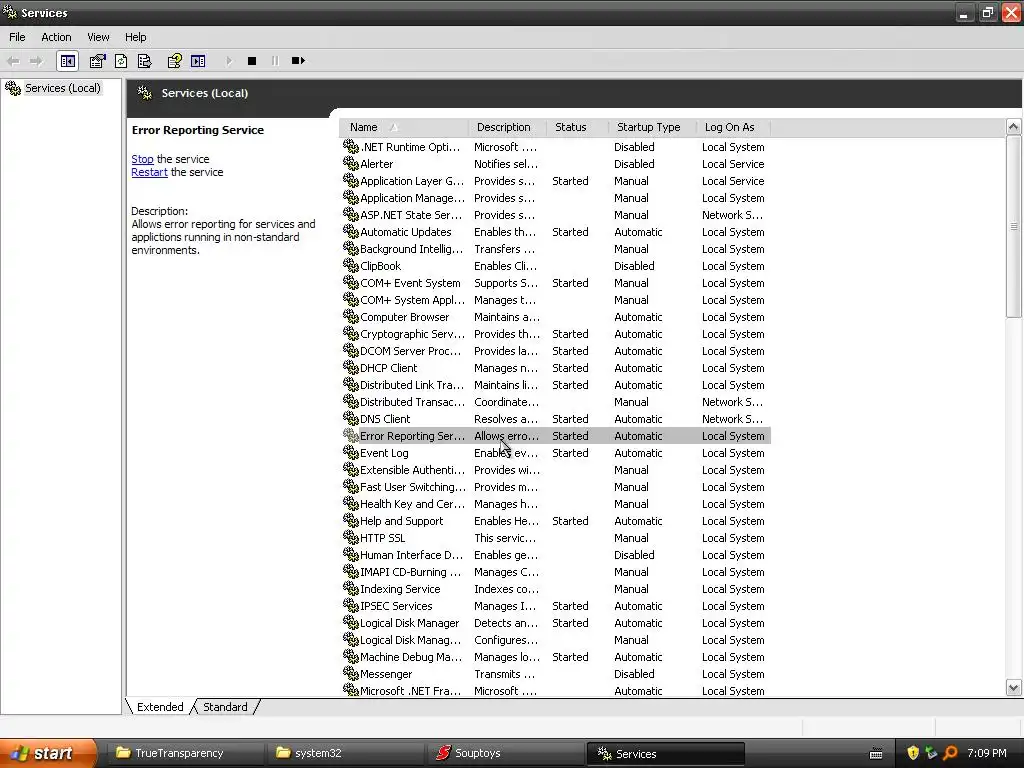Select the IPSEC Services row
Viewport: 1024px width, 768px height.
(556, 605)
